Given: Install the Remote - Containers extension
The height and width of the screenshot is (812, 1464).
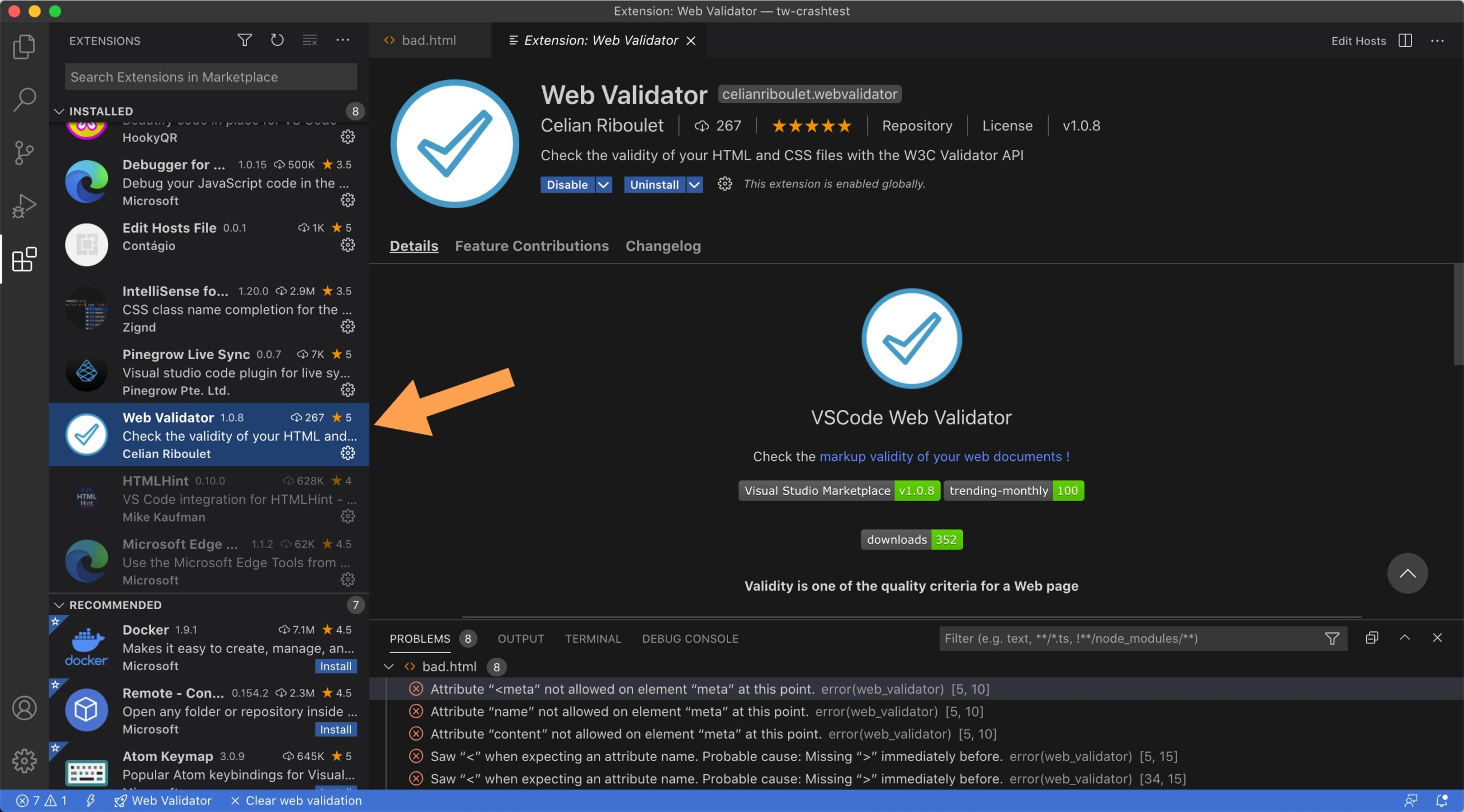Looking at the screenshot, I should point(336,730).
